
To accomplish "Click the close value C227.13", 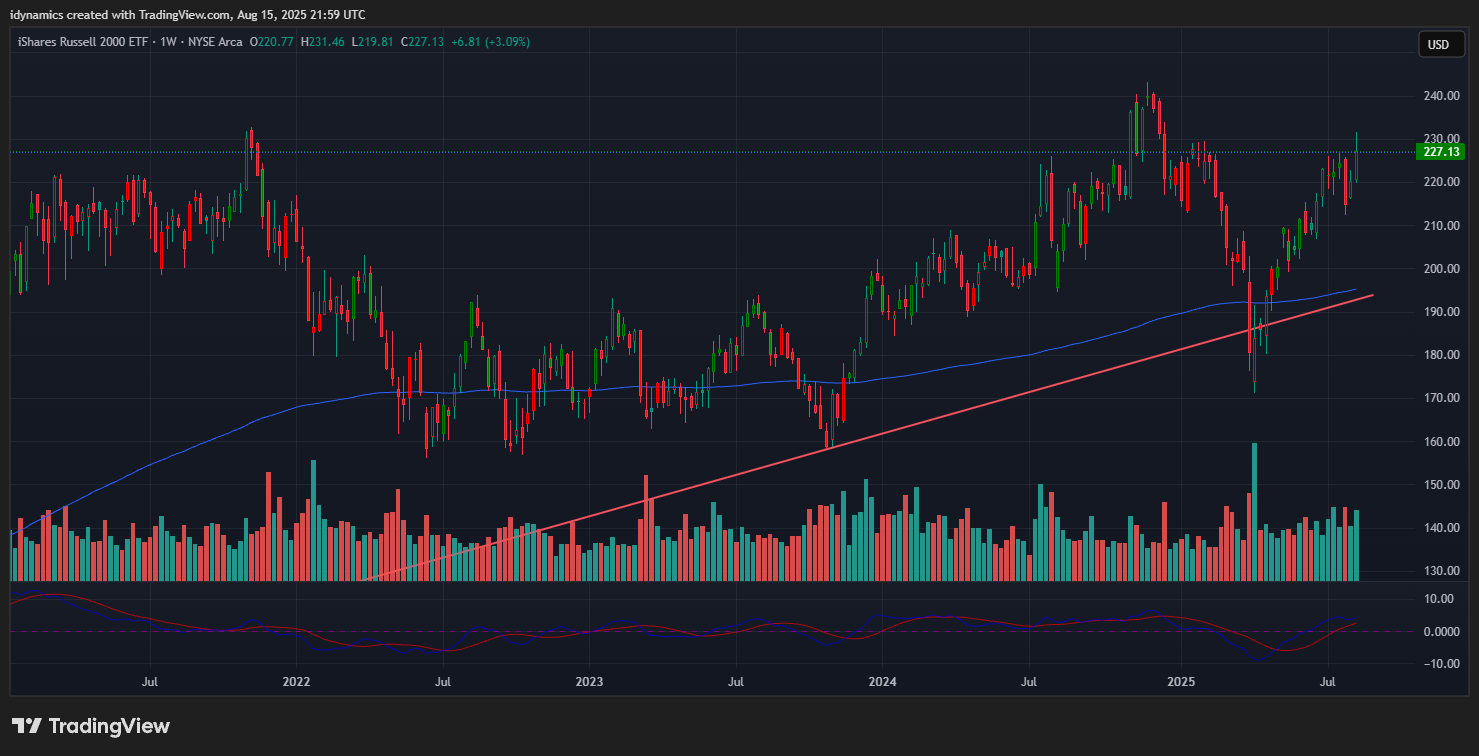I will (x=422, y=42).
